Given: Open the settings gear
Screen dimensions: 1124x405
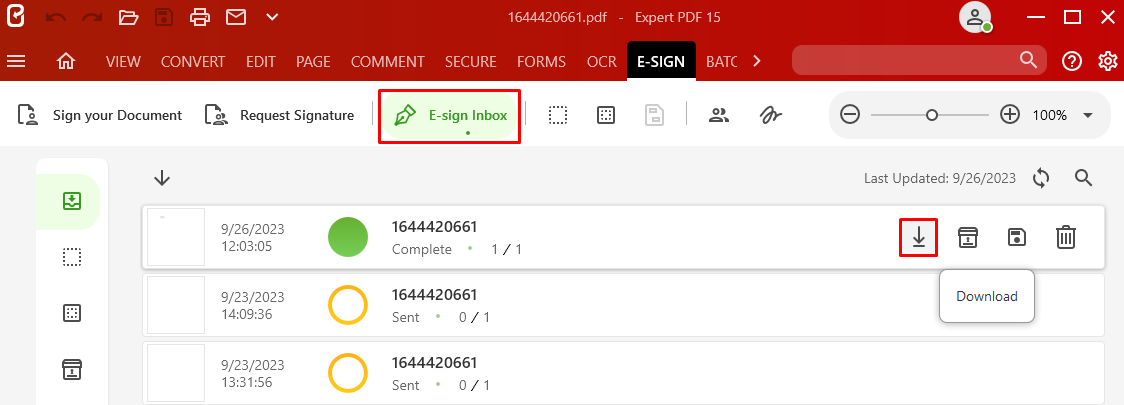Looking at the screenshot, I should coord(1108,62).
